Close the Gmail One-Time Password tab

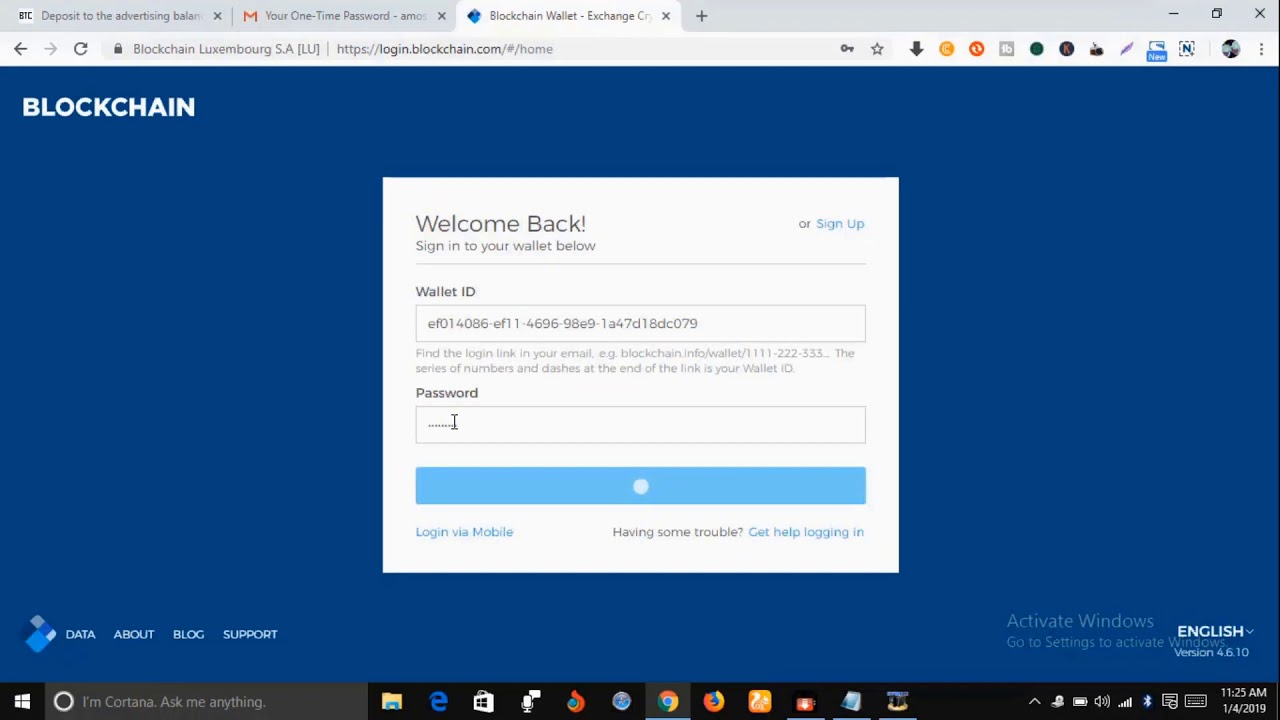441,16
